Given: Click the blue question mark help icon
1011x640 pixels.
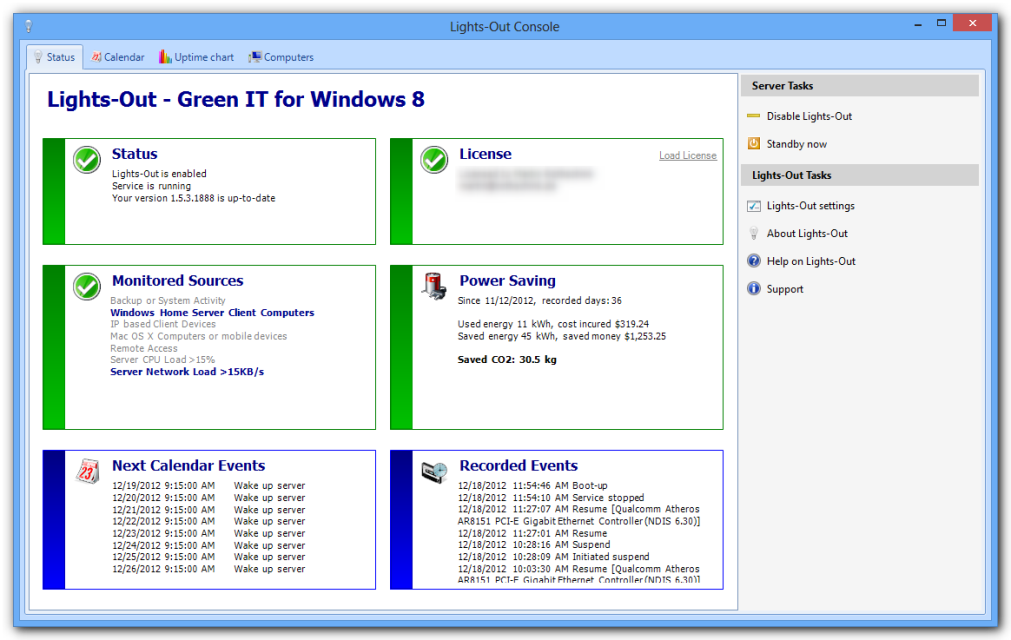Looking at the screenshot, I should [753, 261].
